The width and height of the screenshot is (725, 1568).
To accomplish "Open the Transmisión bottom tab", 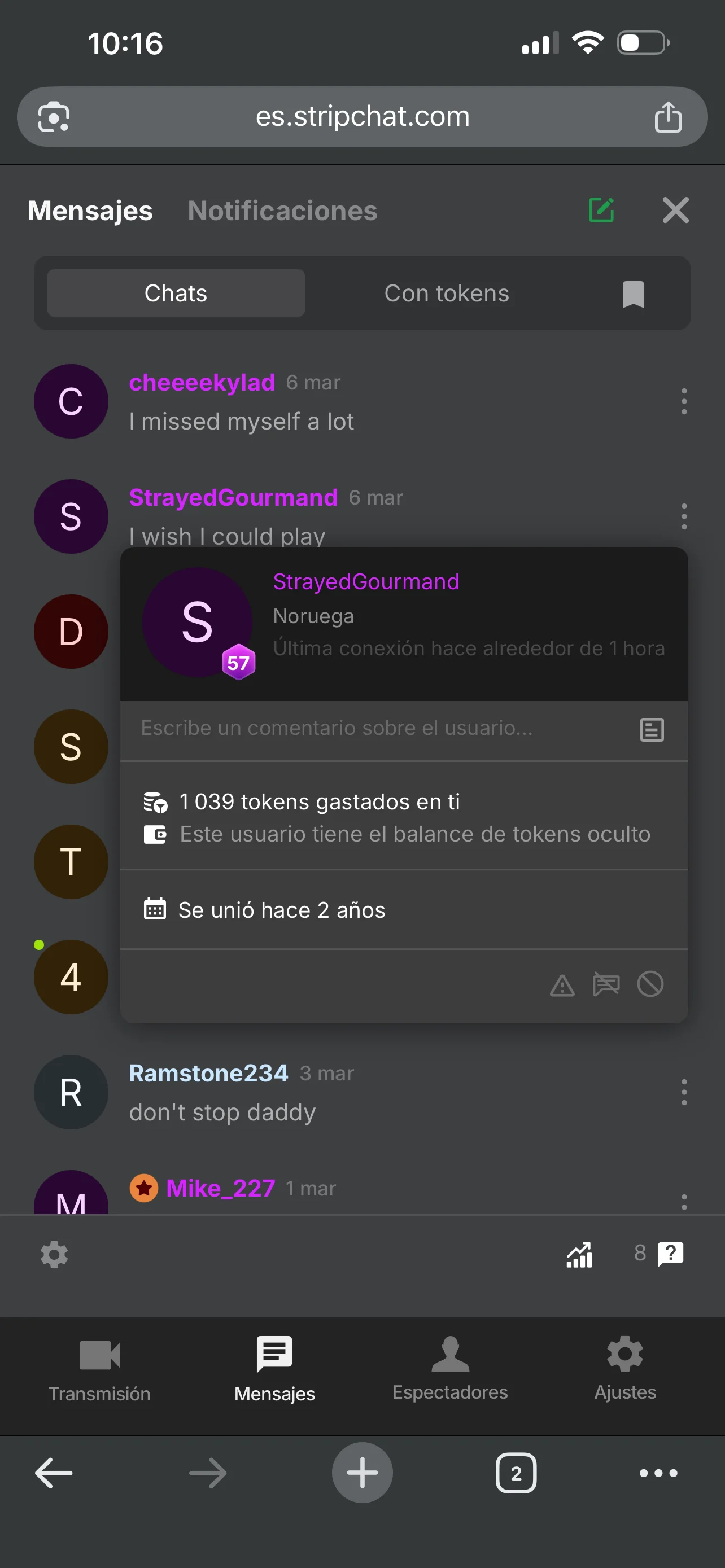I will (x=100, y=1367).
